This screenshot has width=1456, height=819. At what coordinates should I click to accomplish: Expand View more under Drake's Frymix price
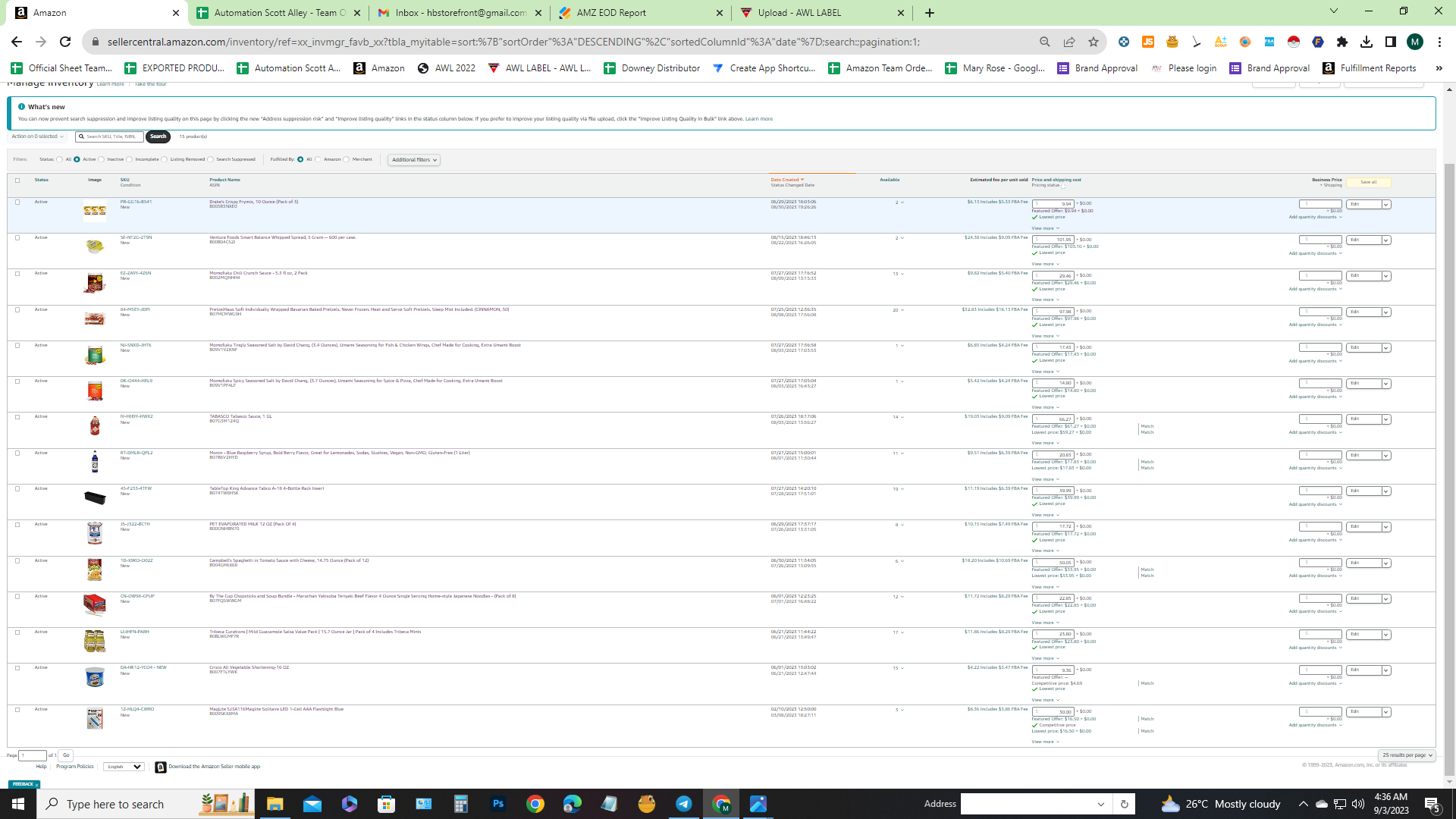[1045, 228]
